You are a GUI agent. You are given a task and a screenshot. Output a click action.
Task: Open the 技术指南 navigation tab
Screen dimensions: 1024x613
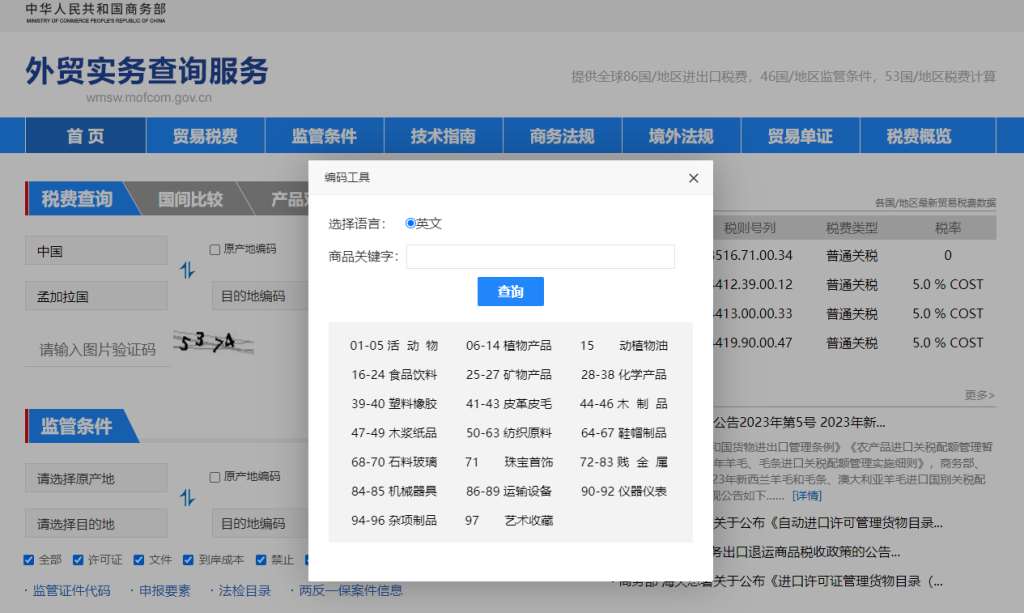[x=443, y=136]
